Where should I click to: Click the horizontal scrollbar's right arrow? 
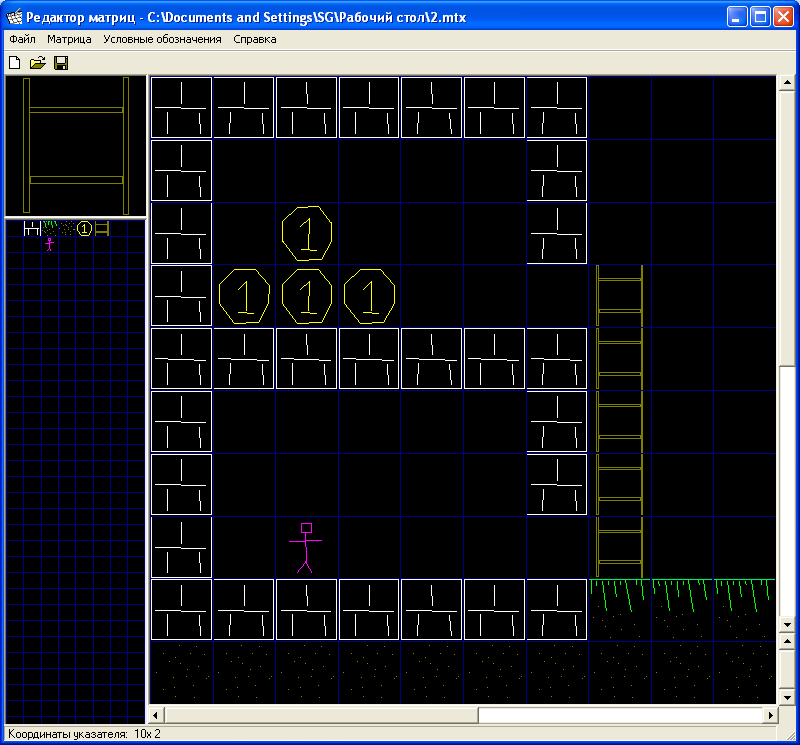[770, 715]
